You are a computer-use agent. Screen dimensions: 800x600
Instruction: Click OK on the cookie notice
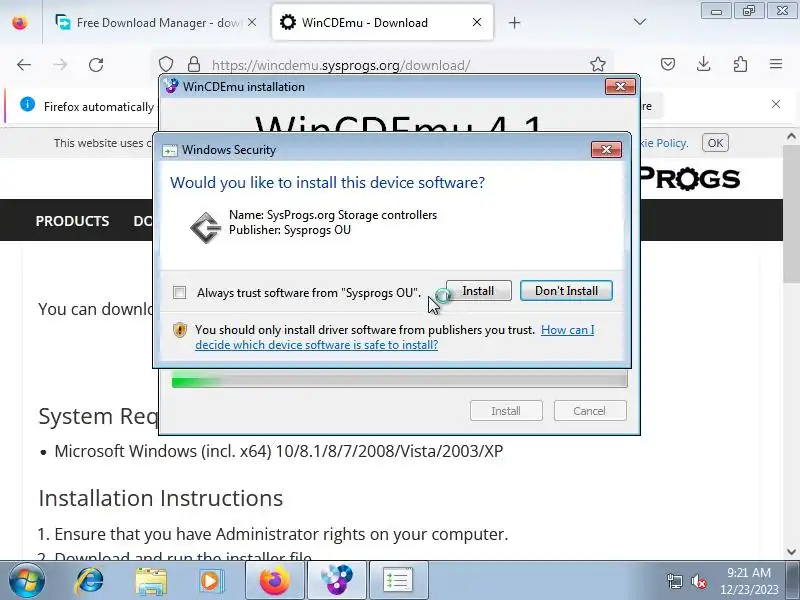715,143
